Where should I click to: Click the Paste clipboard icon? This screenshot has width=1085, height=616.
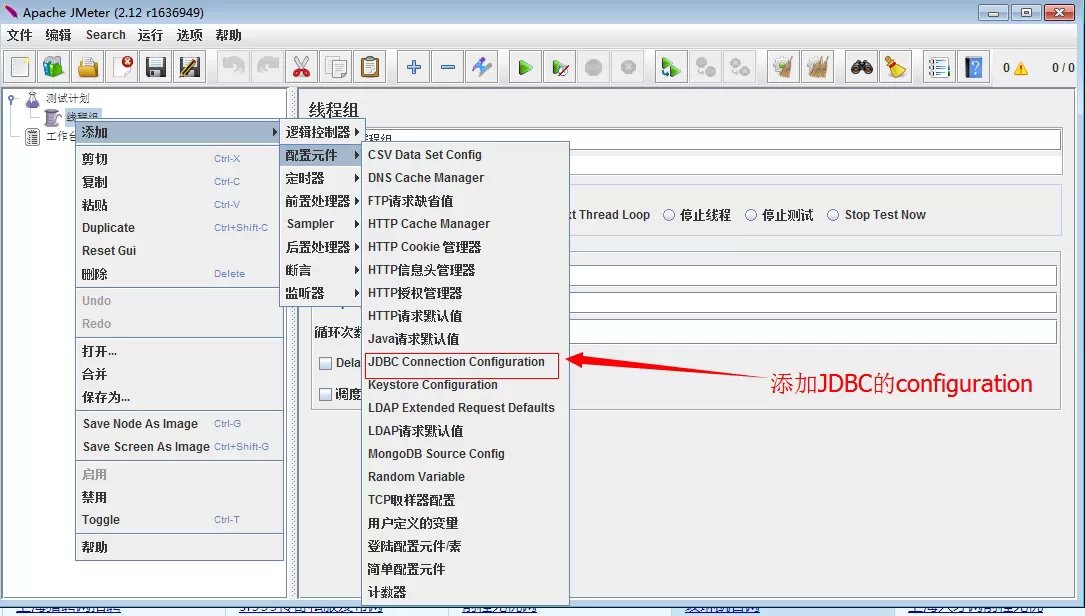point(370,67)
